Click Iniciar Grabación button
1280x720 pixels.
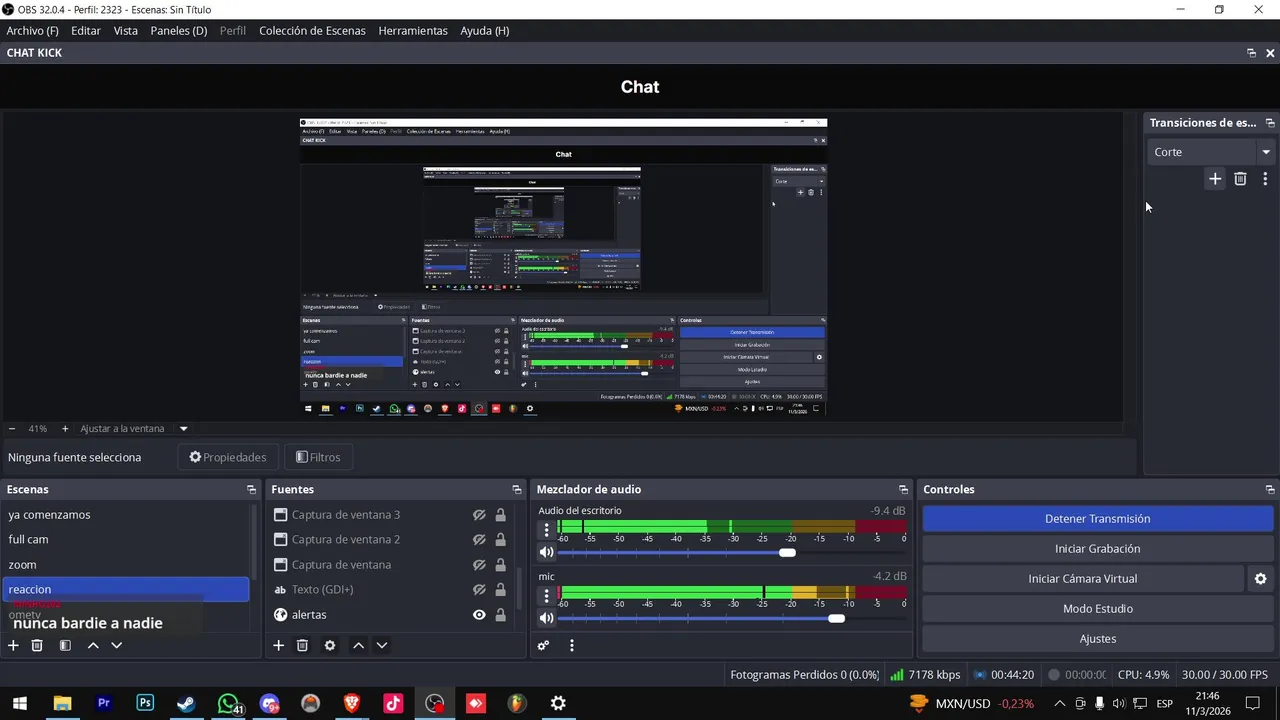click(1097, 549)
